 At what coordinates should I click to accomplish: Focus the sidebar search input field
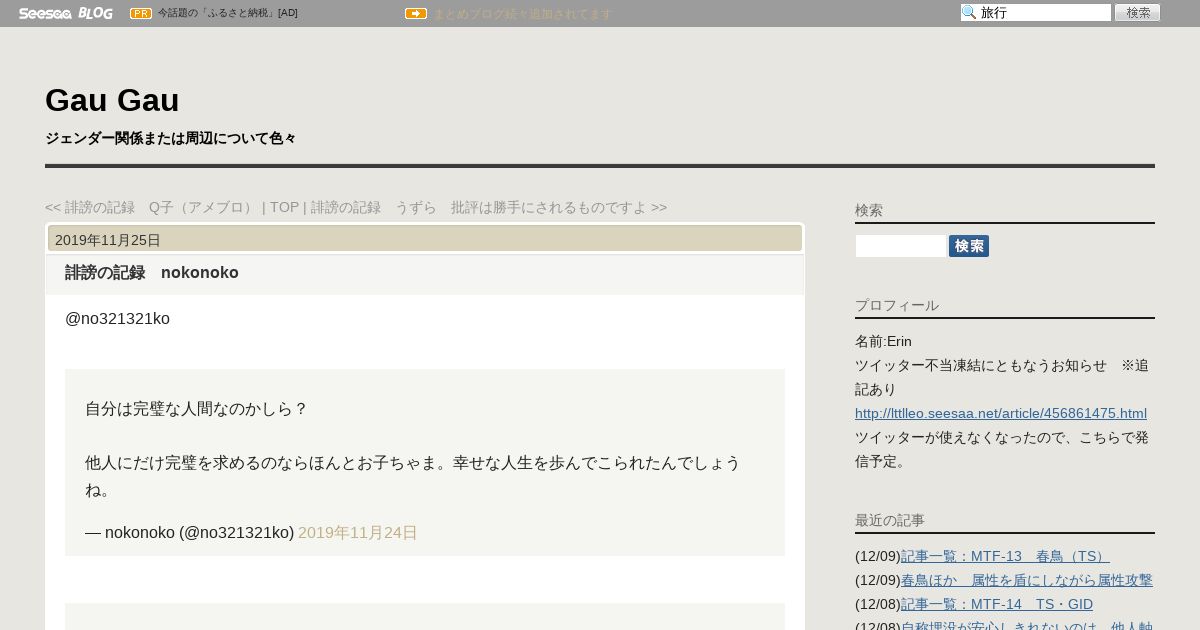(x=900, y=246)
